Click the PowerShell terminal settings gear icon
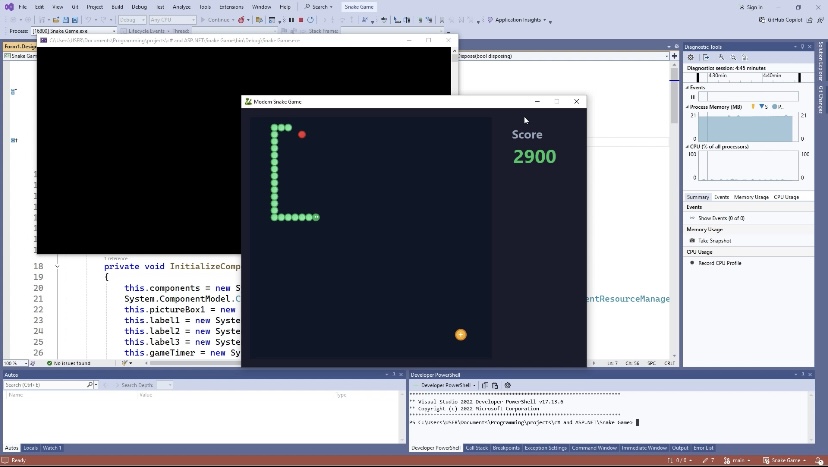Image resolution: width=828 pixels, height=467 pixels. click(x=507, y=385)
